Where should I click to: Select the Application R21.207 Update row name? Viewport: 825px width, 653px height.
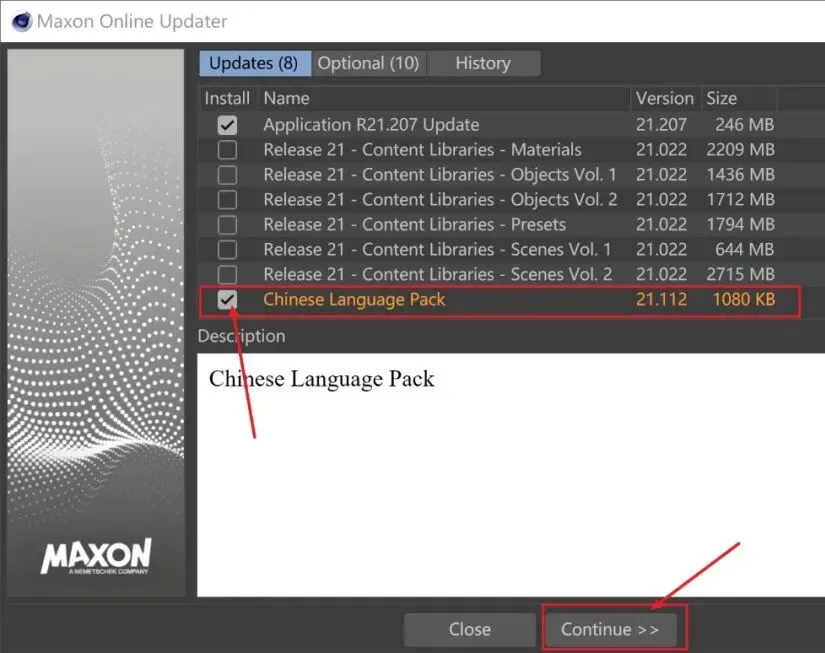point(371,125)
